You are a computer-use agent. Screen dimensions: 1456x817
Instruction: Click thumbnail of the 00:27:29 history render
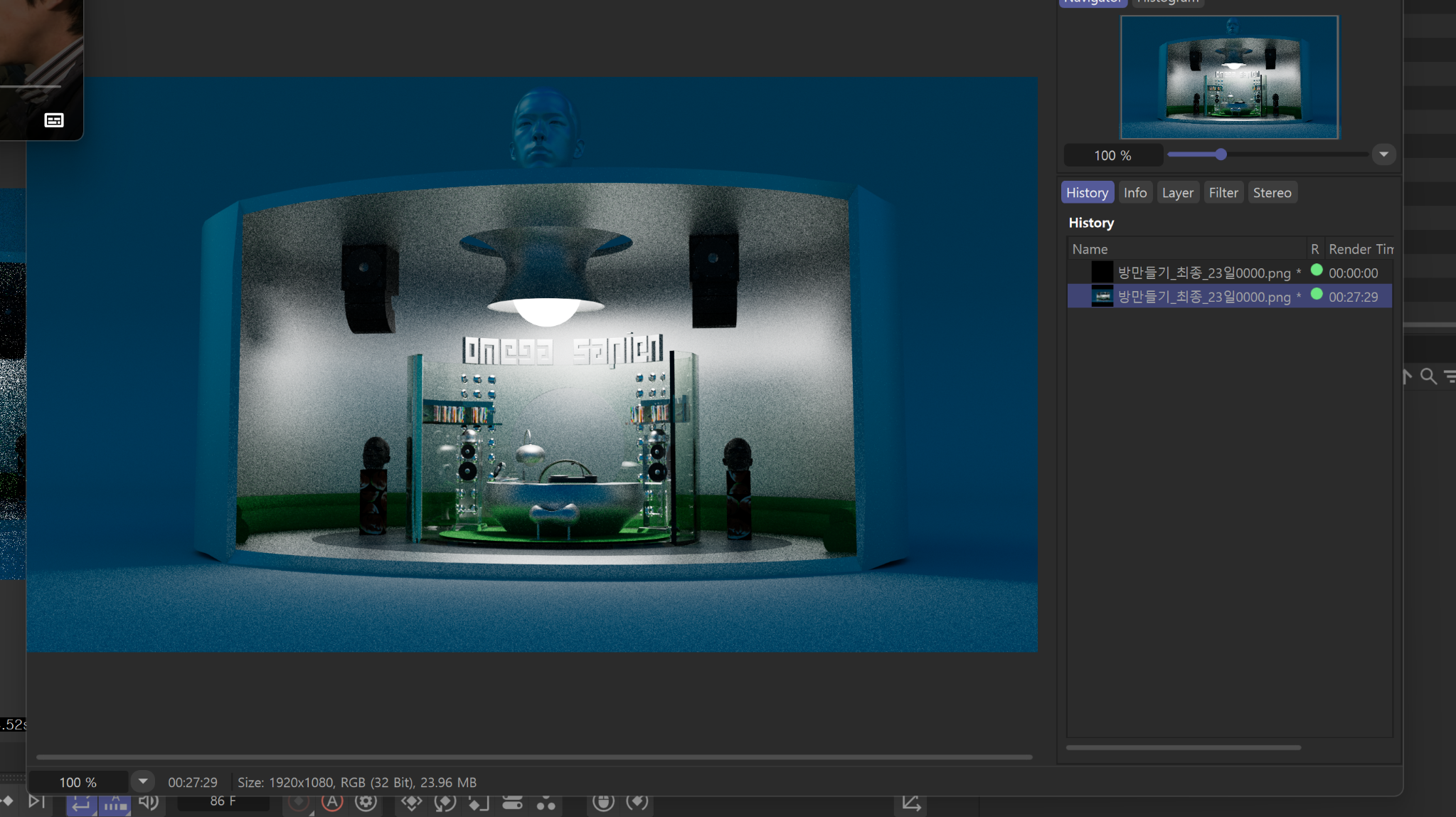coord(1102,296)
